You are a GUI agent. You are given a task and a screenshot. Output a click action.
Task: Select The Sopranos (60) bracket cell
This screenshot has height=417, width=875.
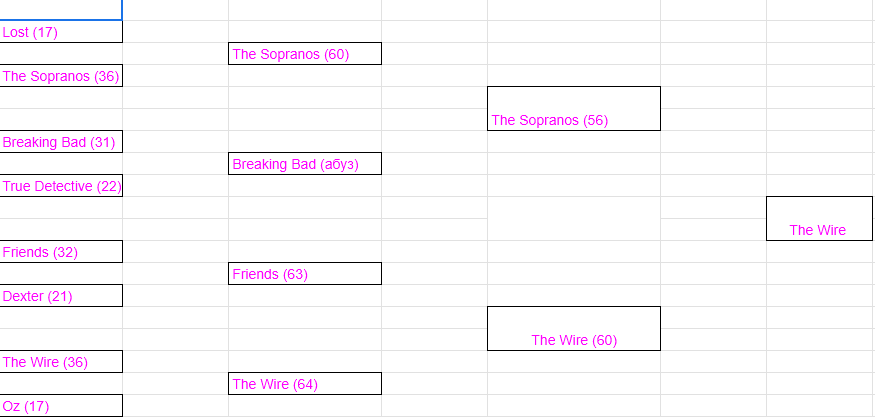coord(304,54)
